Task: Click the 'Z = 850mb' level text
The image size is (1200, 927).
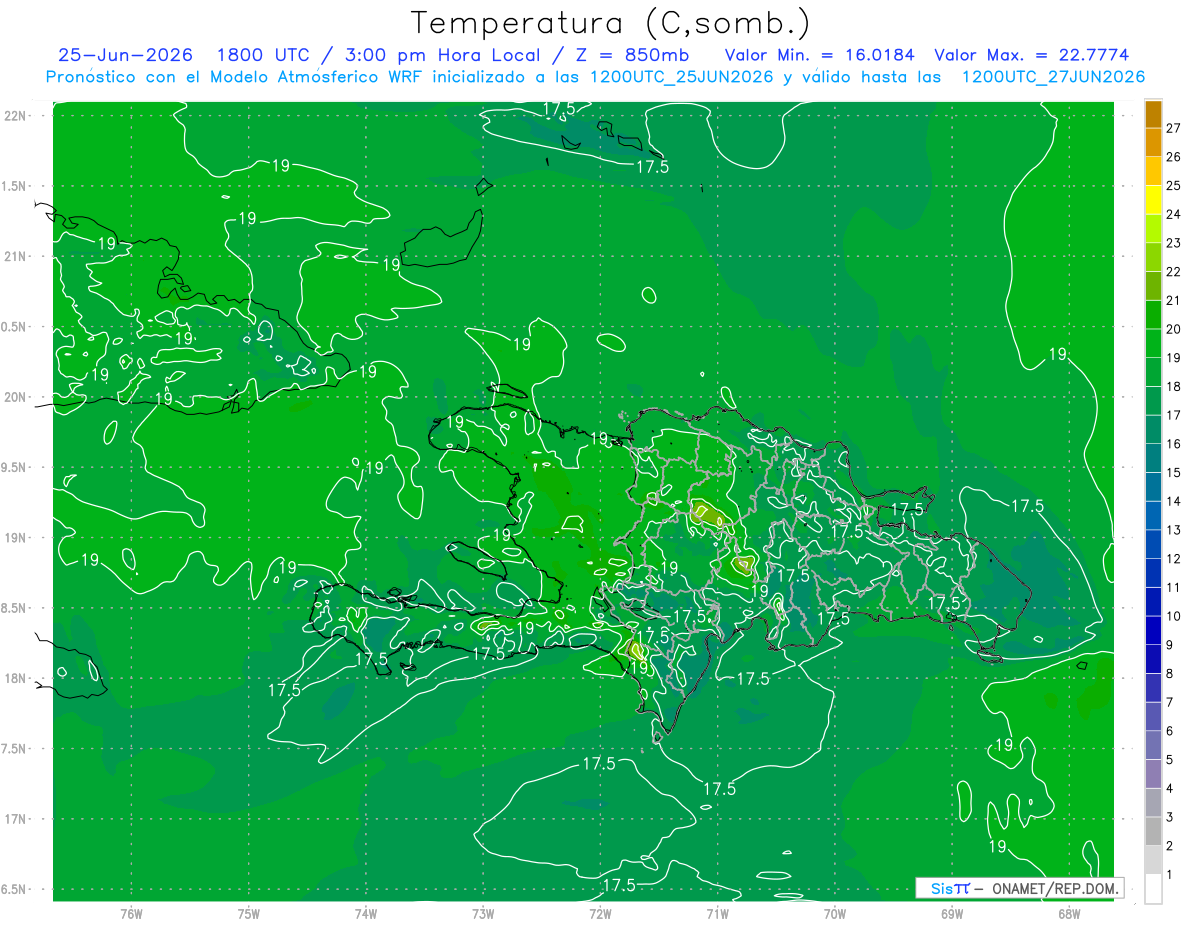Action: tap(630, 55)
